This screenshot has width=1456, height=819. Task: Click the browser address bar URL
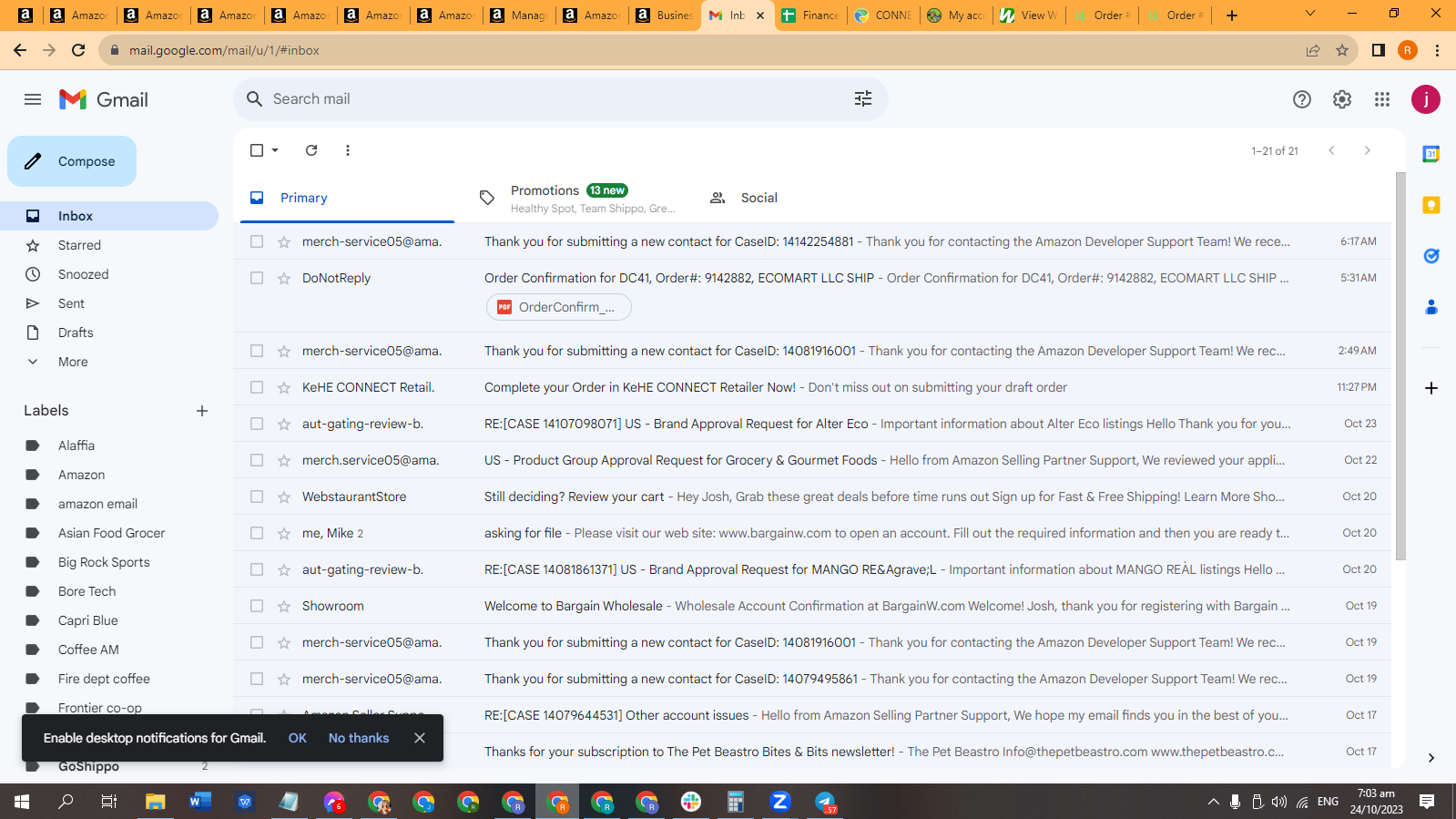pyautogui.click(x=224, y=50)
